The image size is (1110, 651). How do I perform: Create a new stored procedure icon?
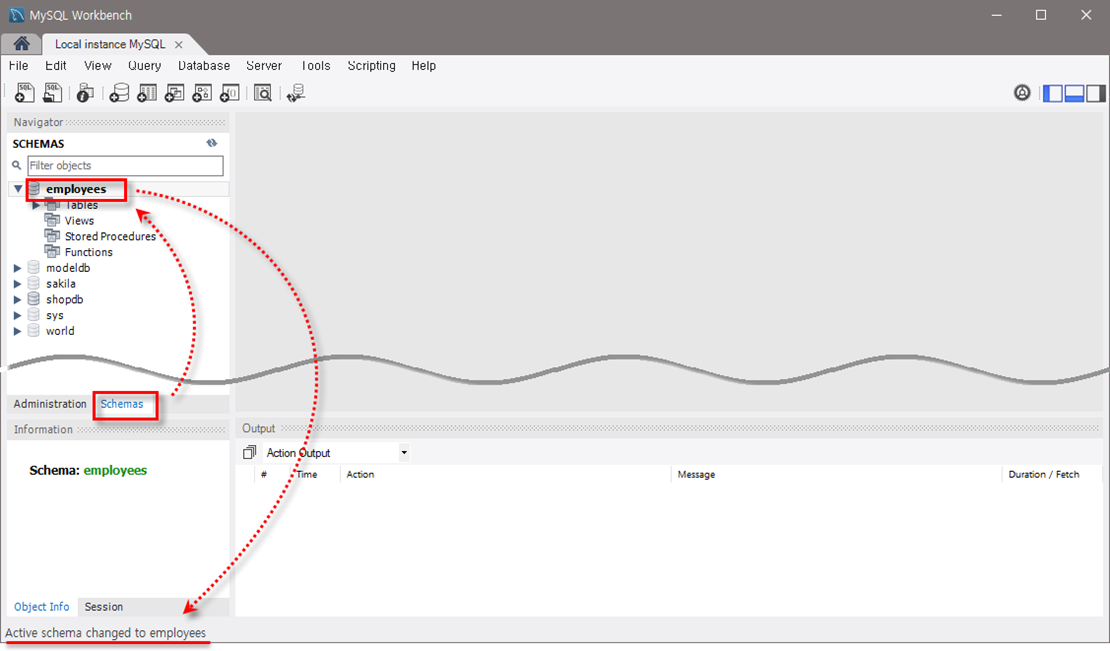(202, 93)
